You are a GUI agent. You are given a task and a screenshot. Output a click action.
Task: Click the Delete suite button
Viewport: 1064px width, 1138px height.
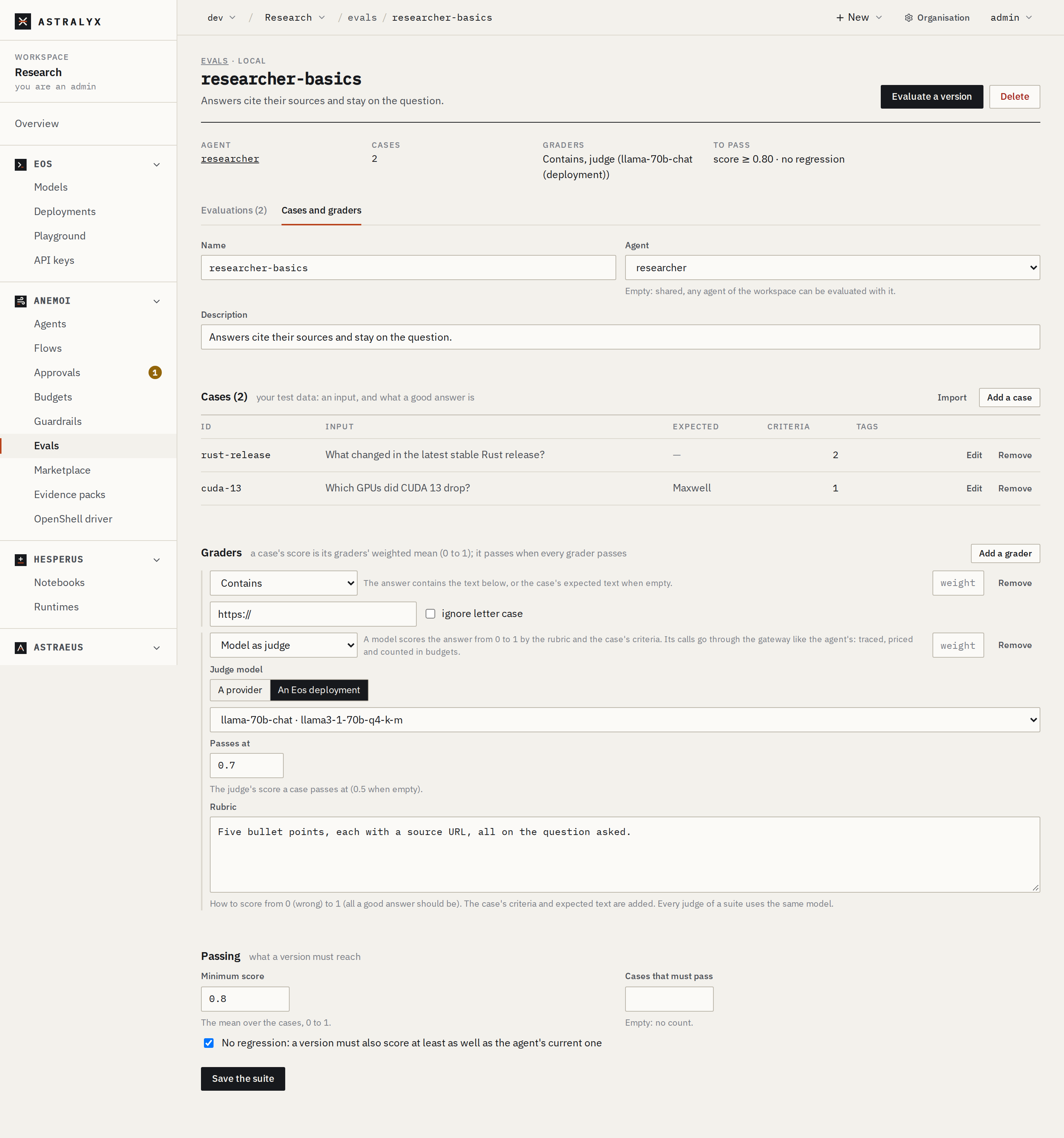pos(1014,97)
